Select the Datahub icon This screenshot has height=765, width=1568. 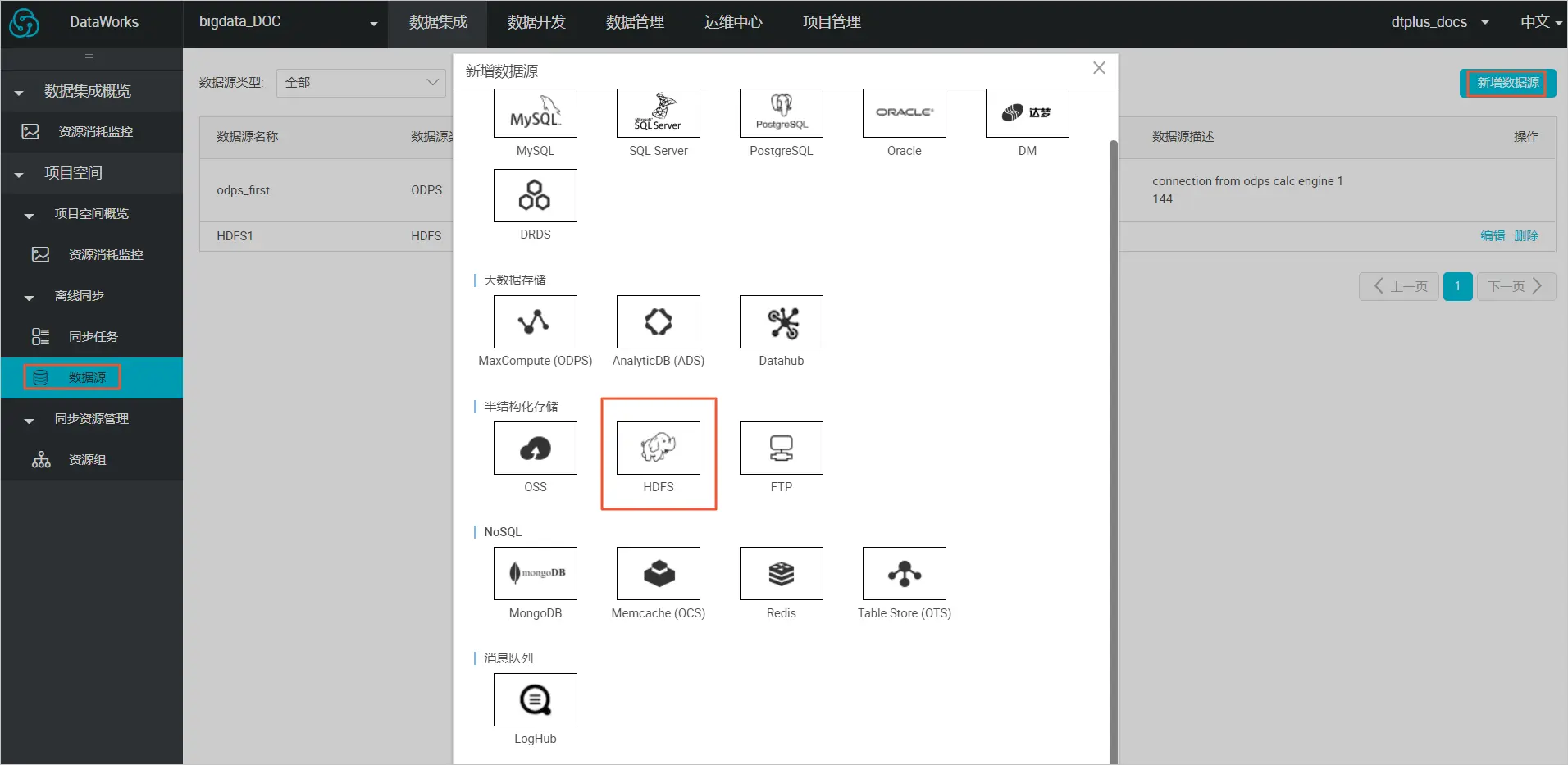click(x=782, y=321)
